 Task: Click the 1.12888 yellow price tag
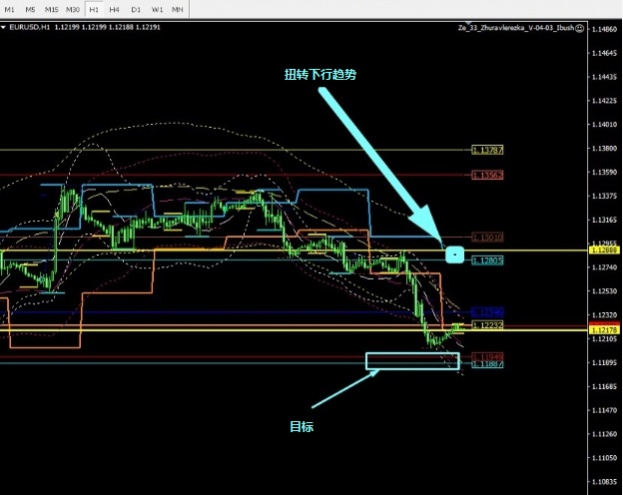coord(603,250)
